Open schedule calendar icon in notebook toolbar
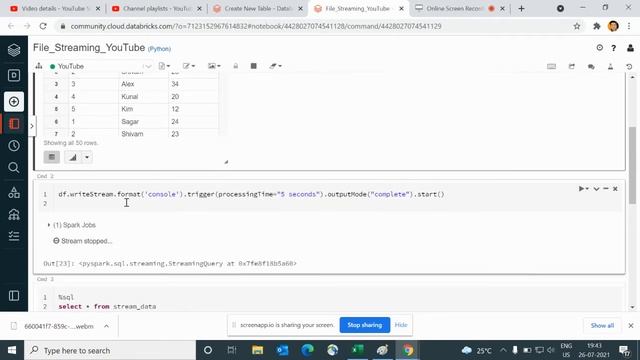The height and width of the screenshot is (360, 640). tap(571, 66)
